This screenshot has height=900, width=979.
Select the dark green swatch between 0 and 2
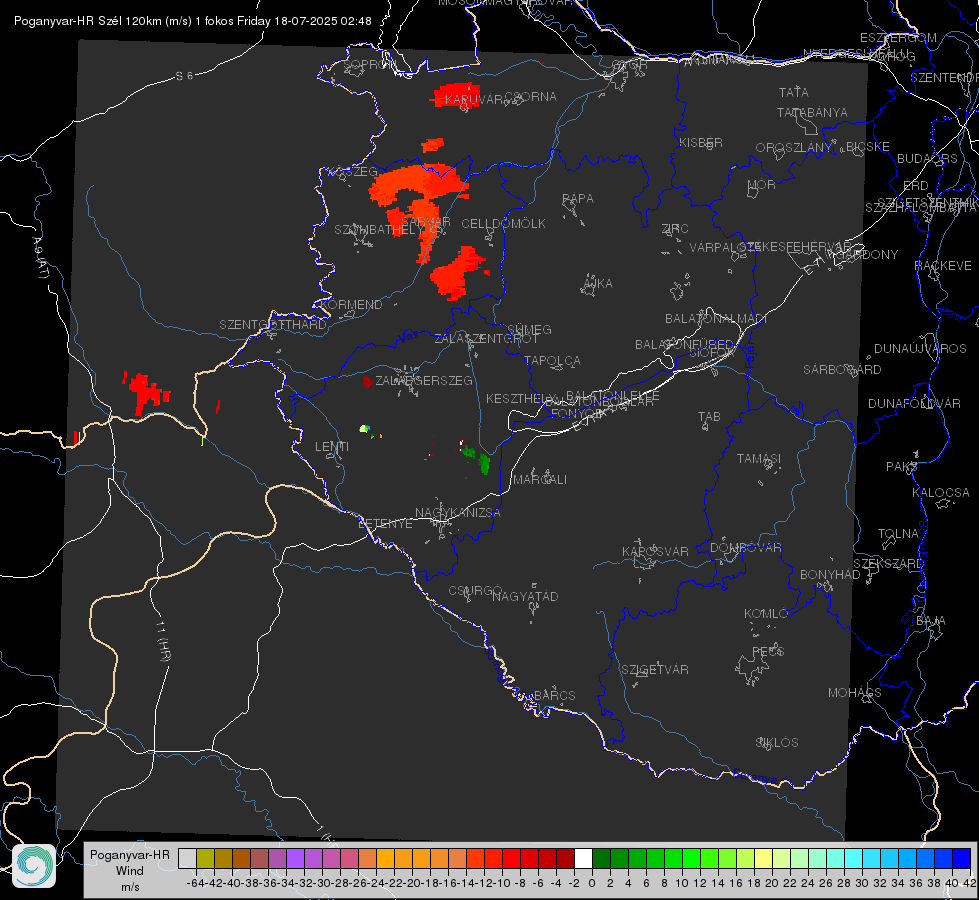[x=601, y=859]
